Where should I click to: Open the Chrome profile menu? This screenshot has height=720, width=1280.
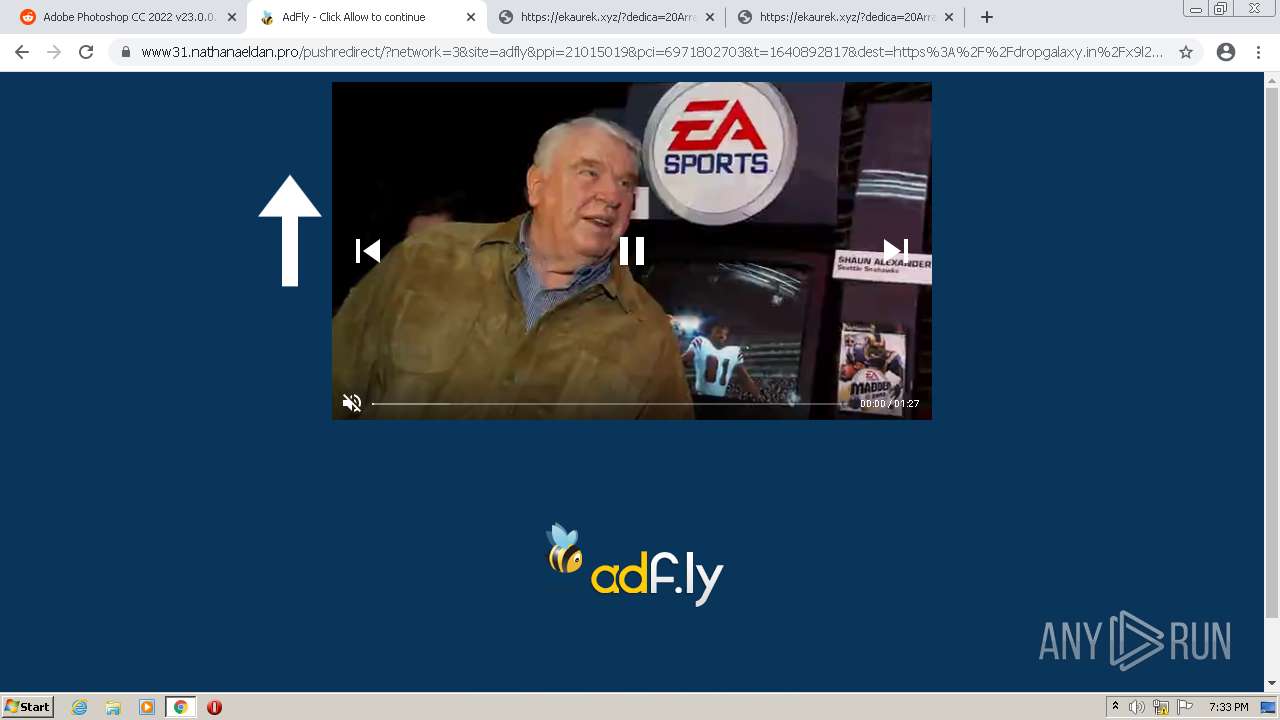[1226, 52]
